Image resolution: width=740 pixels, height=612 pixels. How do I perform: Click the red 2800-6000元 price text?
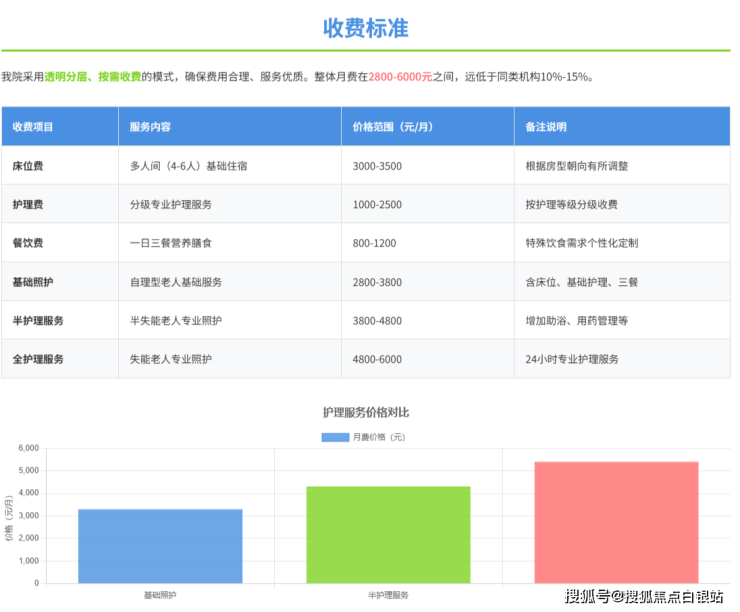(x=400, y=76)
